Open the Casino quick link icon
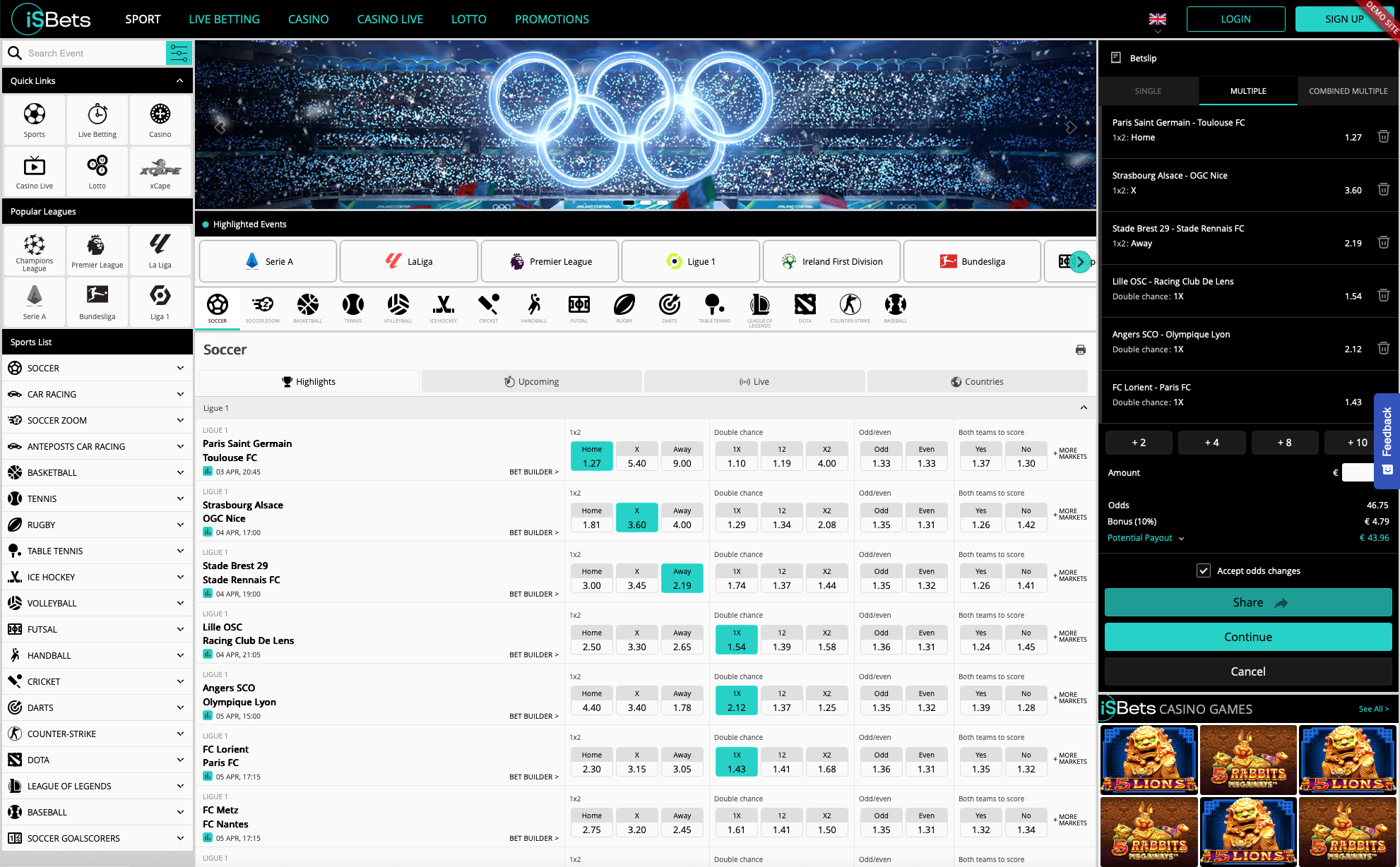Viewport: 1400px width, 867px height. point(160,119)
